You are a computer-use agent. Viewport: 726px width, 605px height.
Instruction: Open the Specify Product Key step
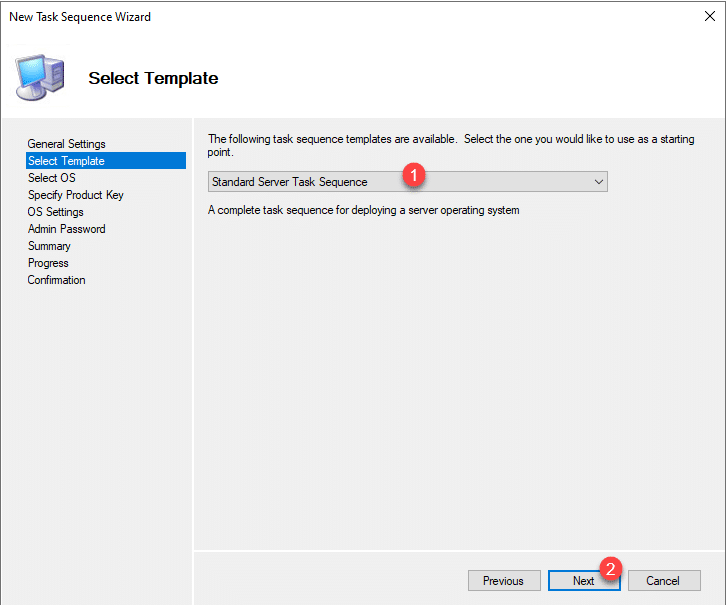tap(75, 195)
